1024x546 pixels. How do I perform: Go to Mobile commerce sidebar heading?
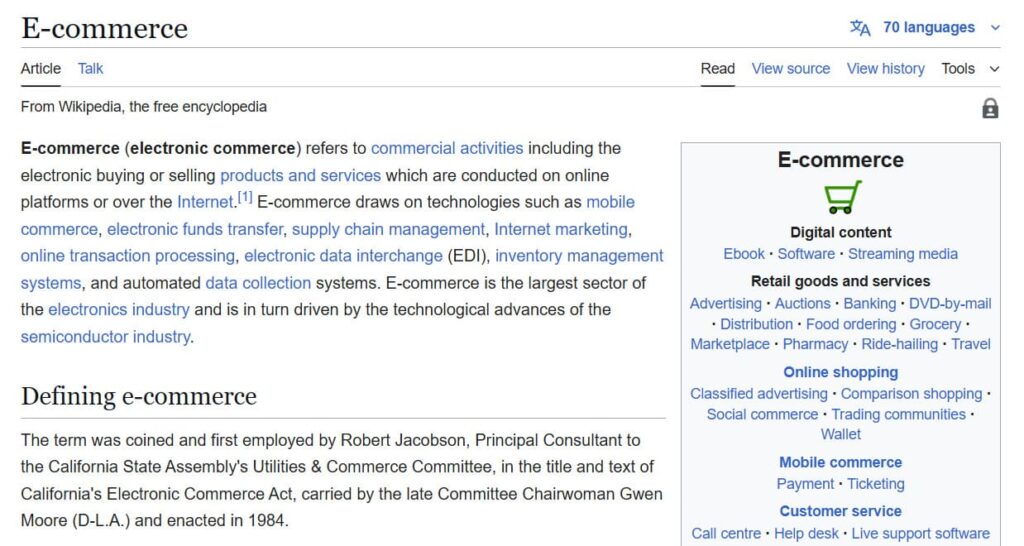coord(840,462)
